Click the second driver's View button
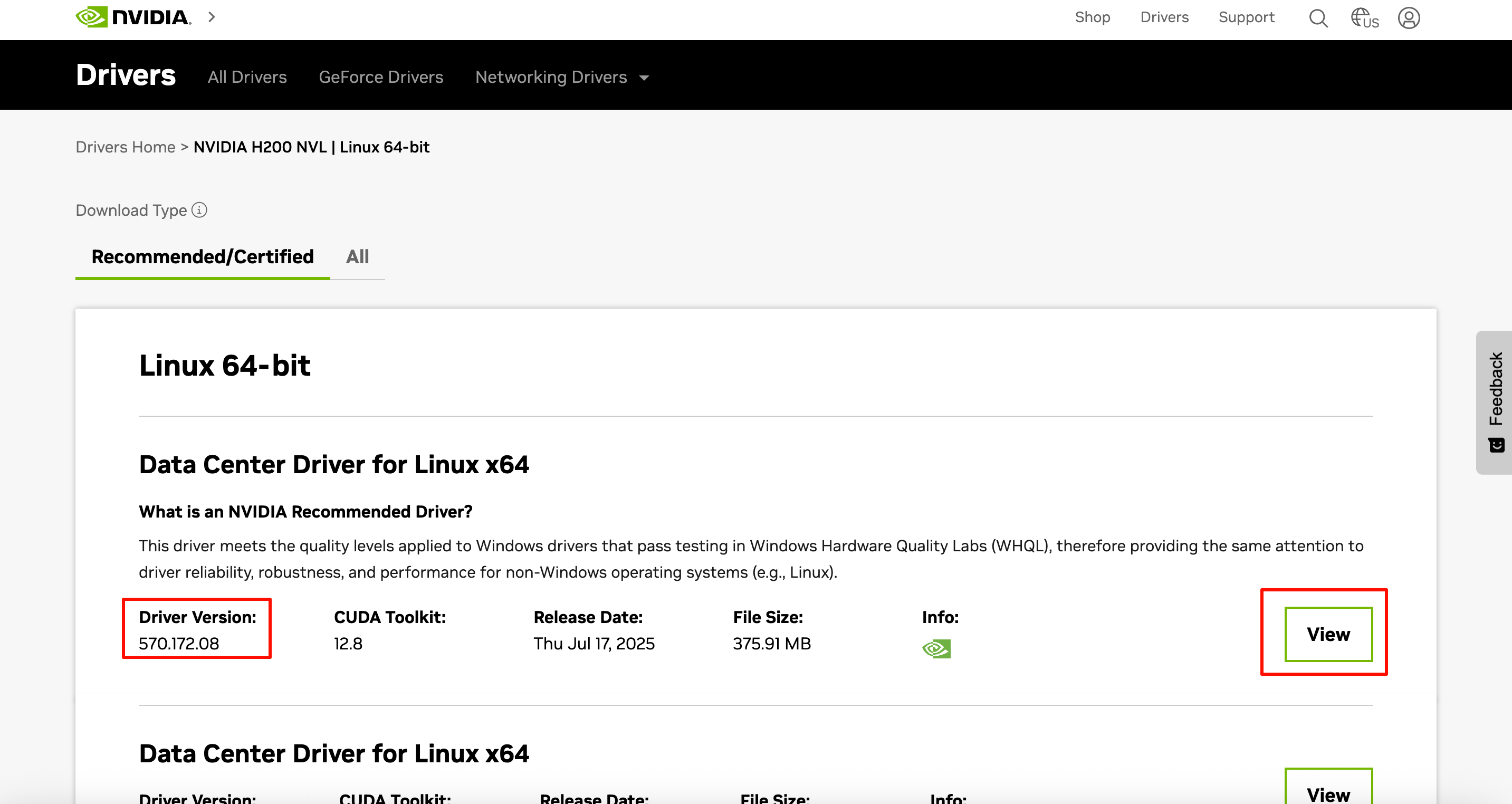Image resolution: width=1512 pixels, height=804 pixels. 1328,792
